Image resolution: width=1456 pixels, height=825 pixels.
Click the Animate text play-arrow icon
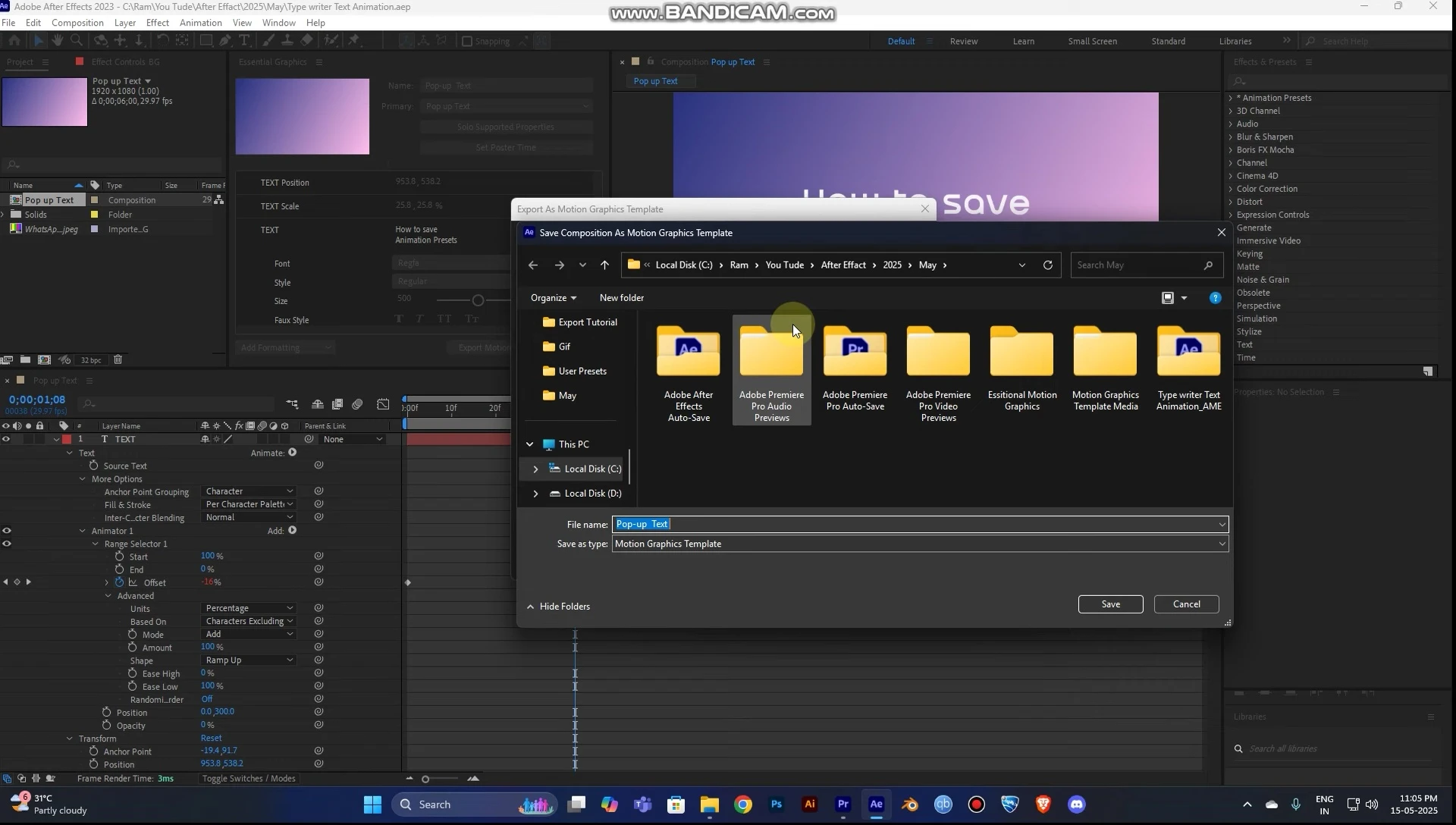coord(292,453)
